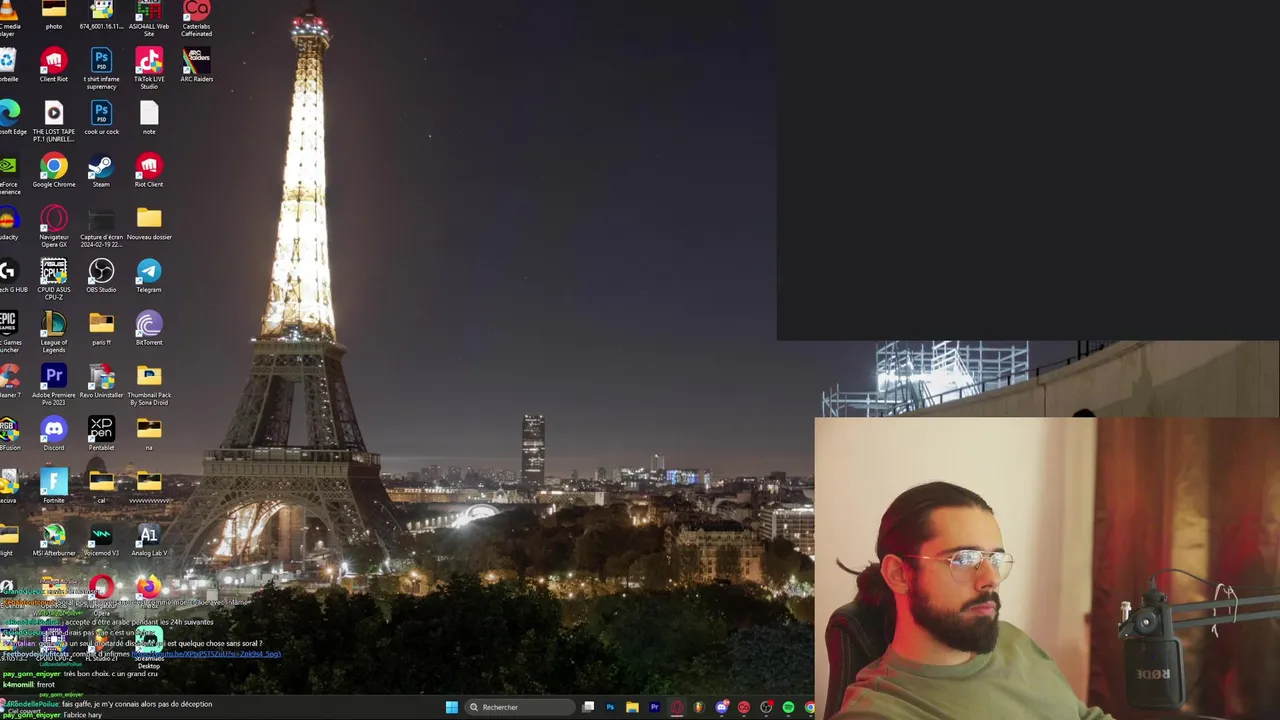This screenshot has width=1280, height=720.
Task: Open the paris ff folder
Action: (x=101, y=329)
